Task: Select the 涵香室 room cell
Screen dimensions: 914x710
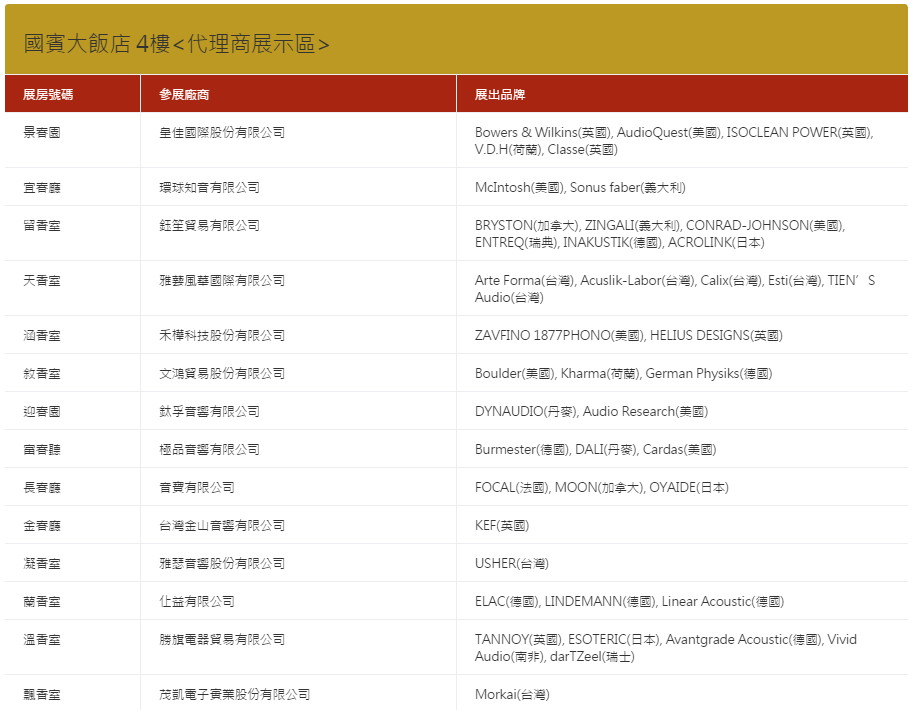Action: [x=72, y=335]
